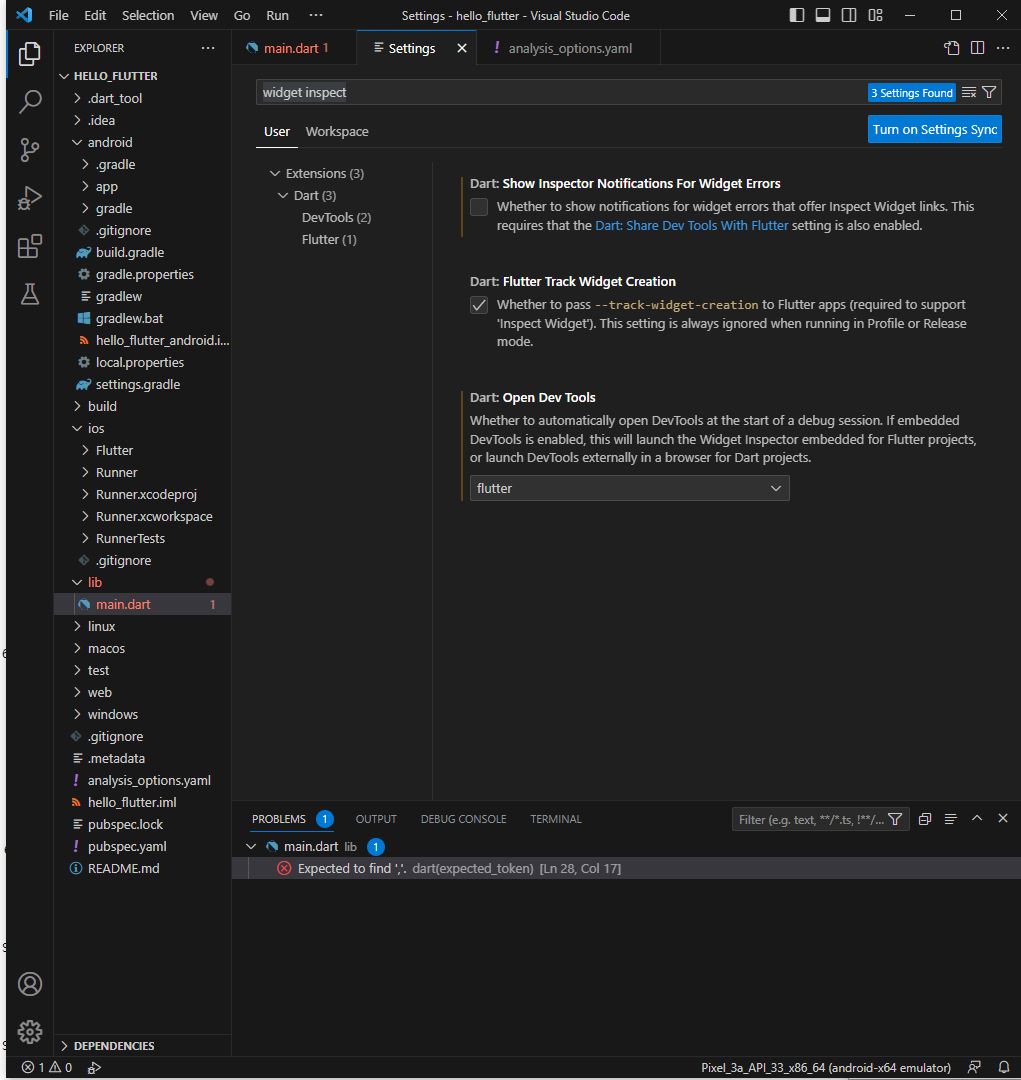This screenshot has height=1080, width=1021.
Task: Open the File menu
Action: click(x=59, y=15)
